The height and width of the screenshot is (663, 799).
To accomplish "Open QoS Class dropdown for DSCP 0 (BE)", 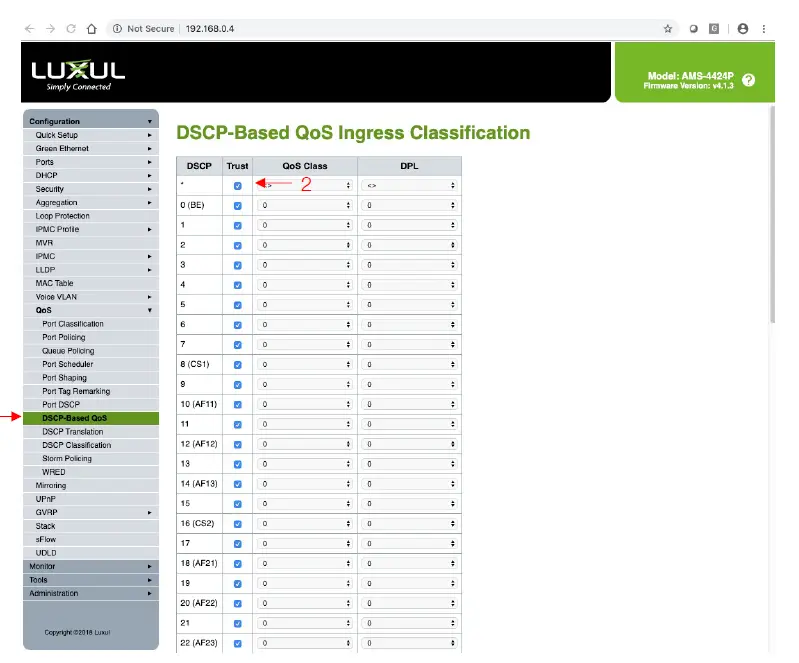I will point(305,205).
